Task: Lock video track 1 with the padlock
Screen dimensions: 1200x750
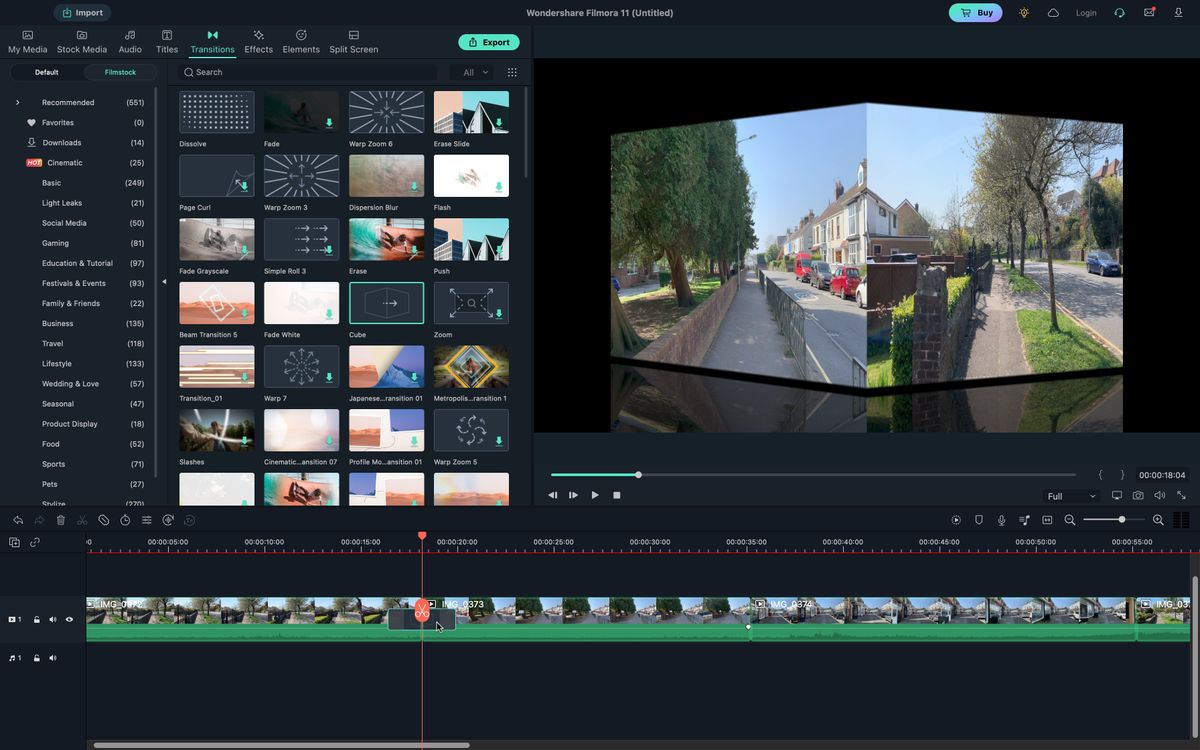Action: click(x=36, y=619)
